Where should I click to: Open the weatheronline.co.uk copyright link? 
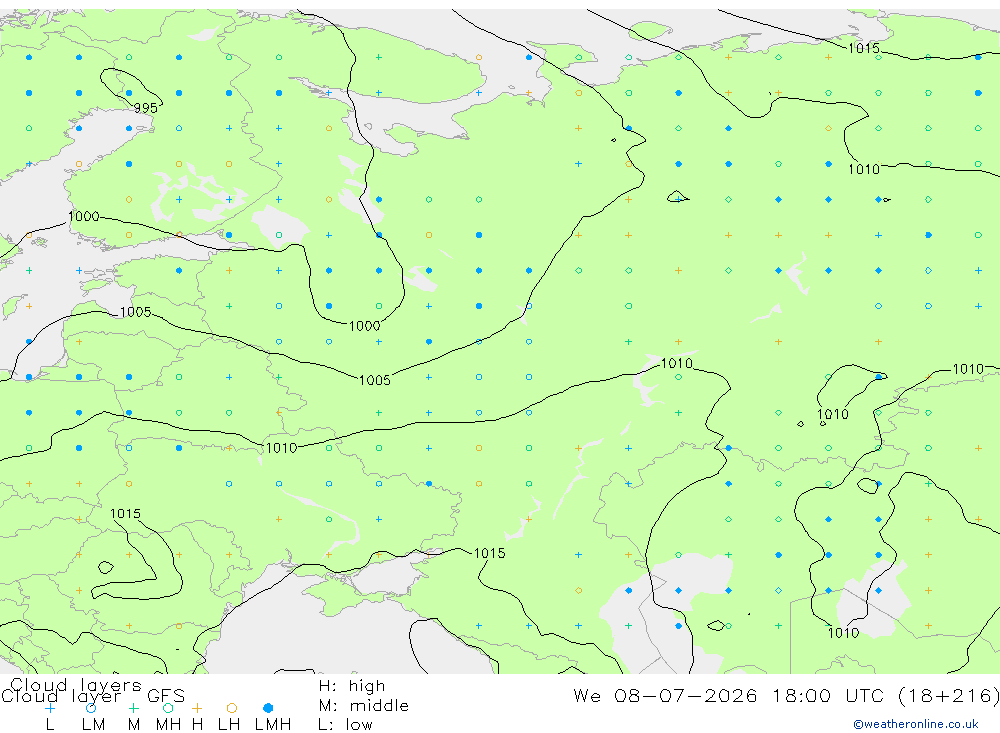tap(916, 724)
